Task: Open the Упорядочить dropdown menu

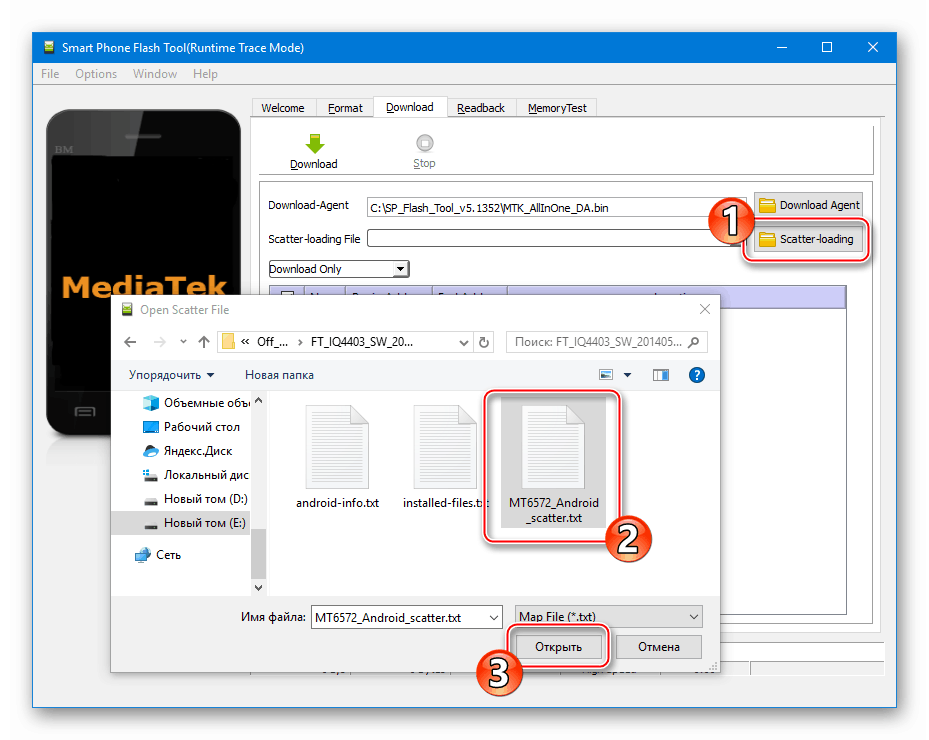Action: click(x=171, y=375)
